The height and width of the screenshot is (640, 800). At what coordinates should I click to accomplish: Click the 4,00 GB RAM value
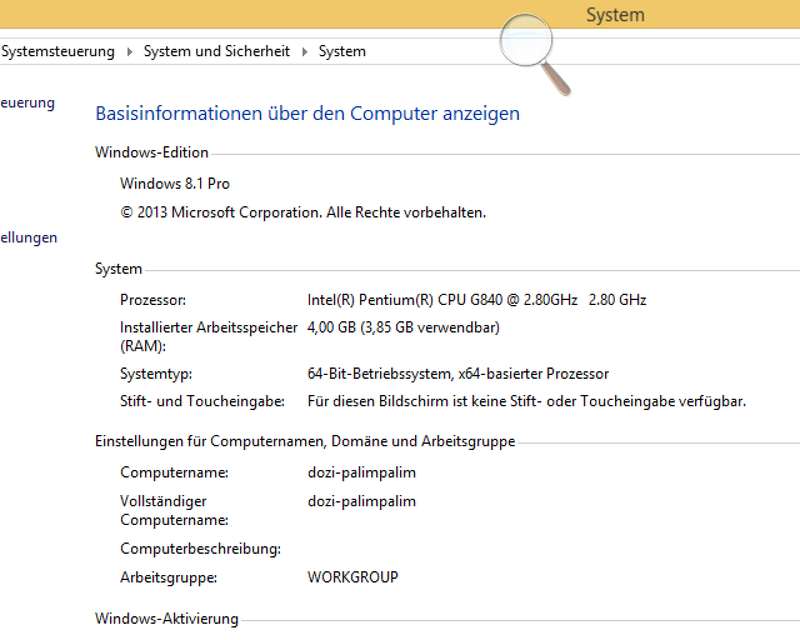click(x=403, y=327)
